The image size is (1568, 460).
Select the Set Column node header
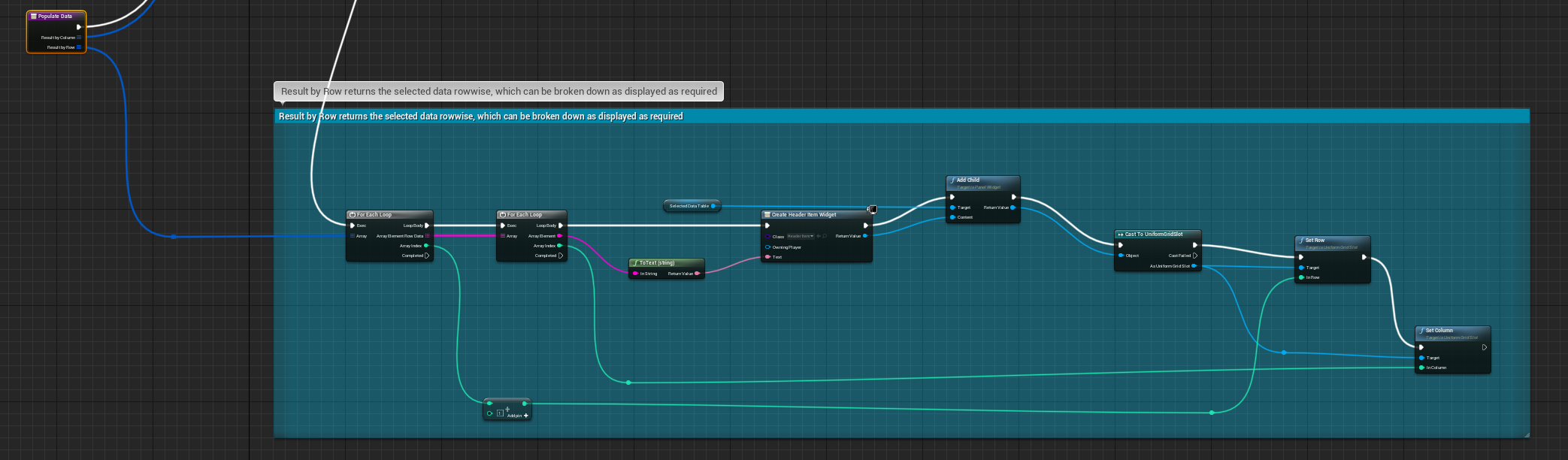(x=1453, y=333)
